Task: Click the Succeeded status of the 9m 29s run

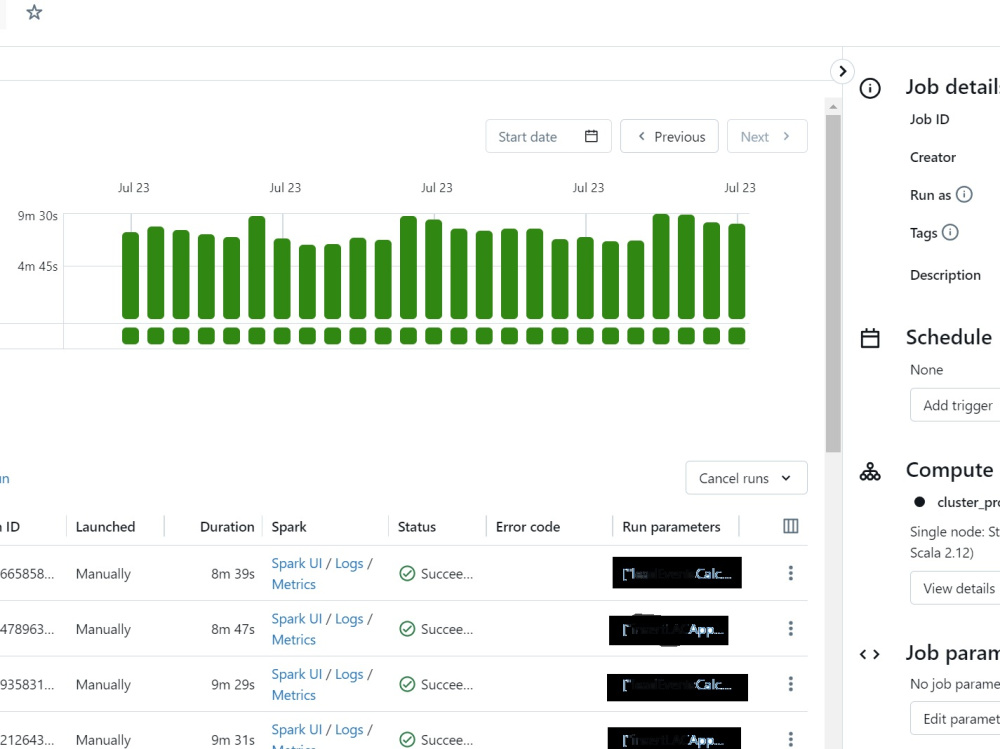Action: pos(436,685)
